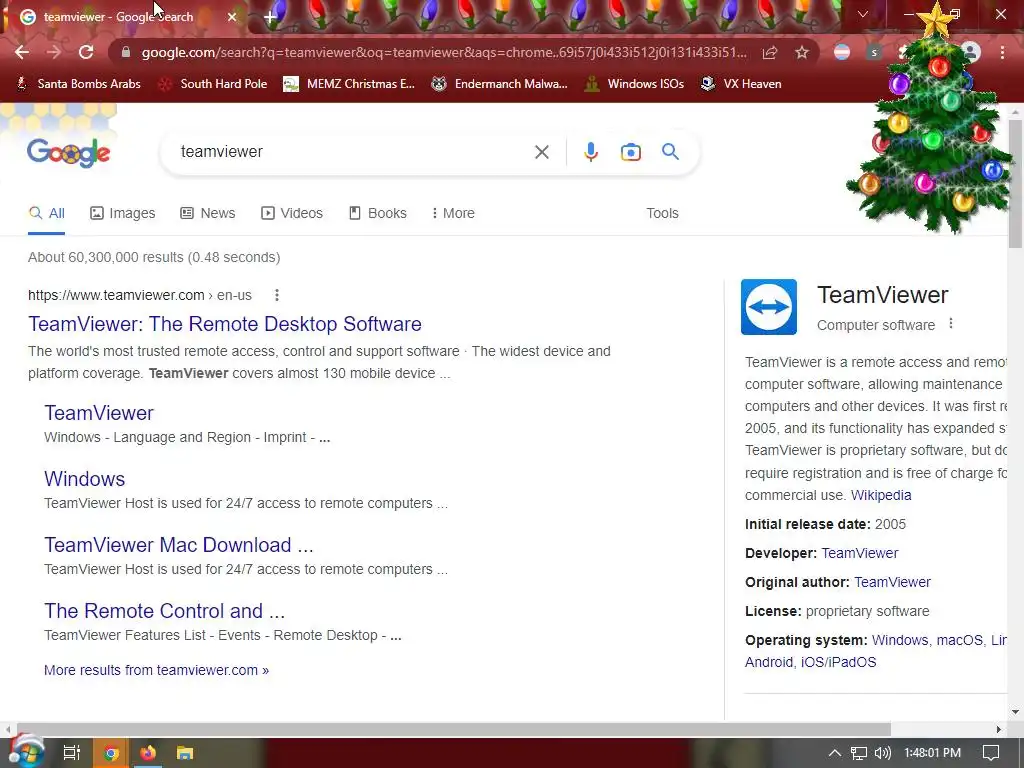Open File Explorer from the taskbar

point(185,753)
